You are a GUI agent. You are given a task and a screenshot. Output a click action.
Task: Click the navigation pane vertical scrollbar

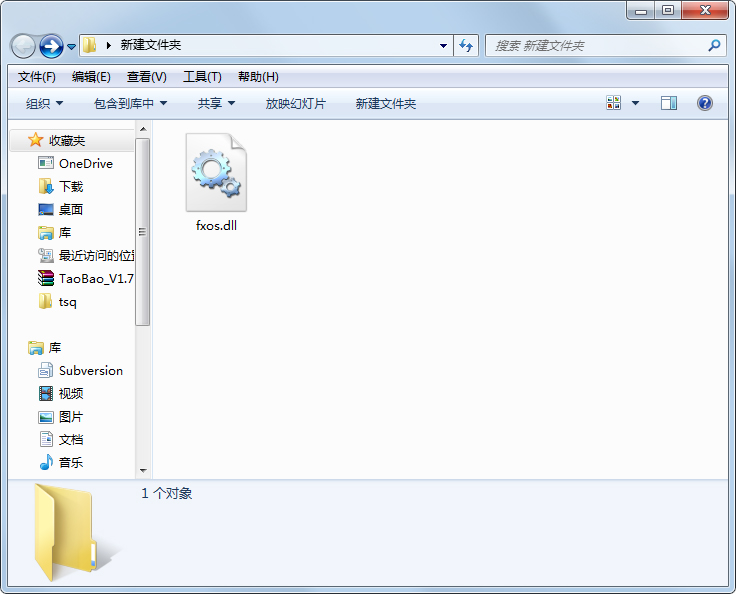[143, 232]
